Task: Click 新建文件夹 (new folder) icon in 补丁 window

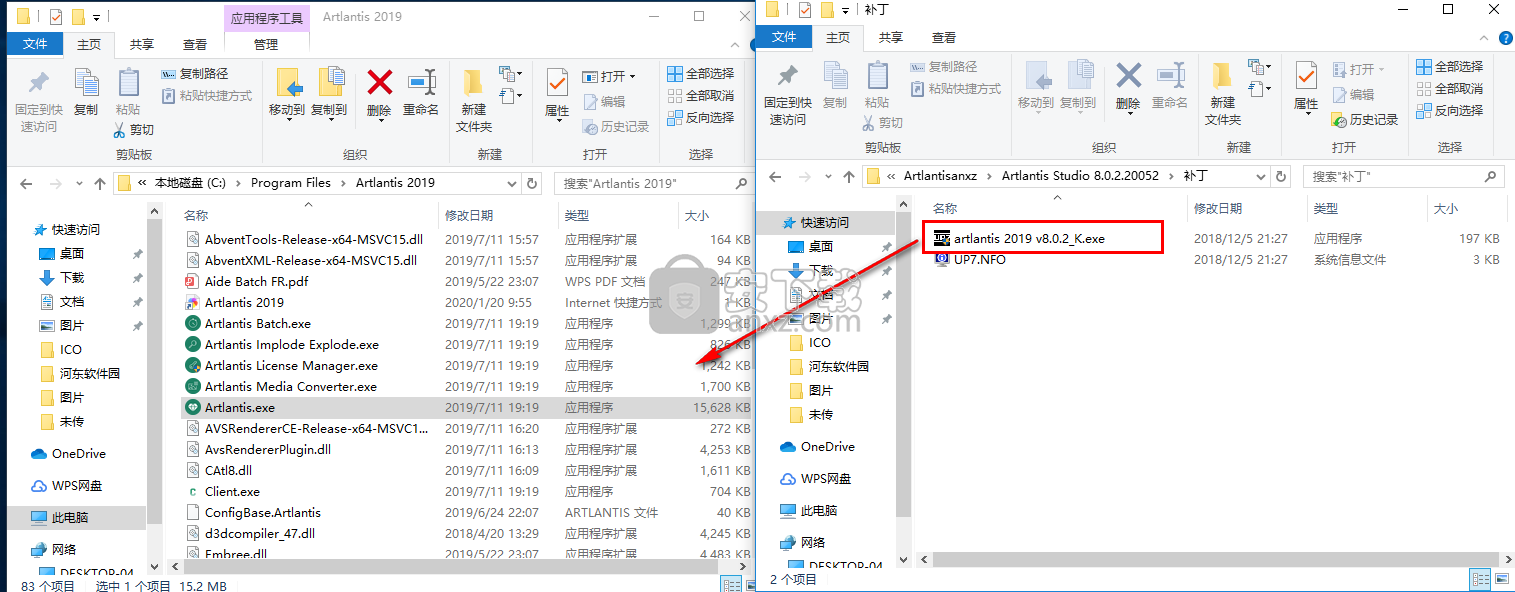Action: (1223, 76)
